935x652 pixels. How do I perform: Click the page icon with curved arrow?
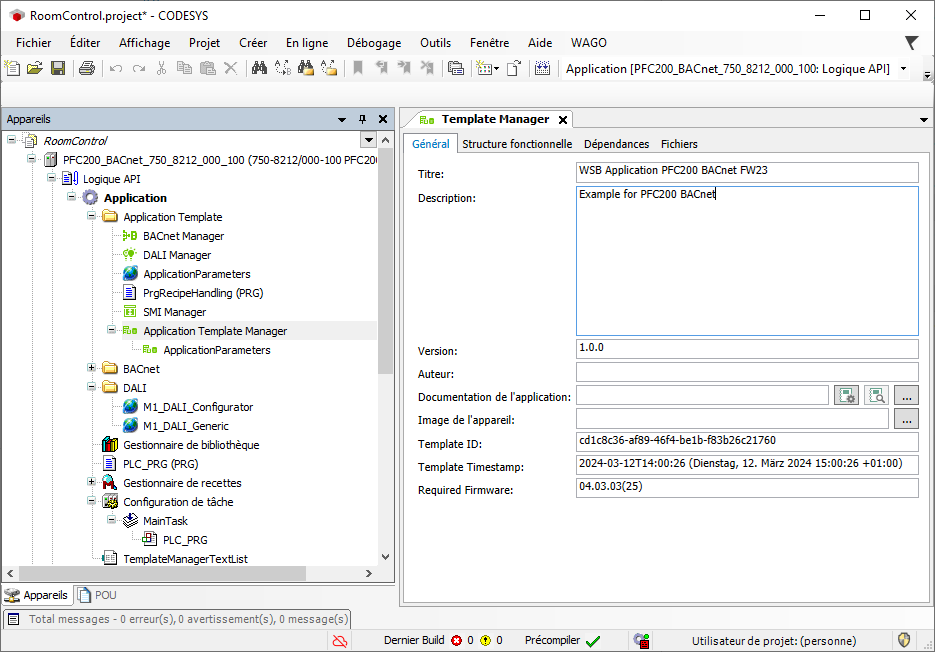[514, 69]
